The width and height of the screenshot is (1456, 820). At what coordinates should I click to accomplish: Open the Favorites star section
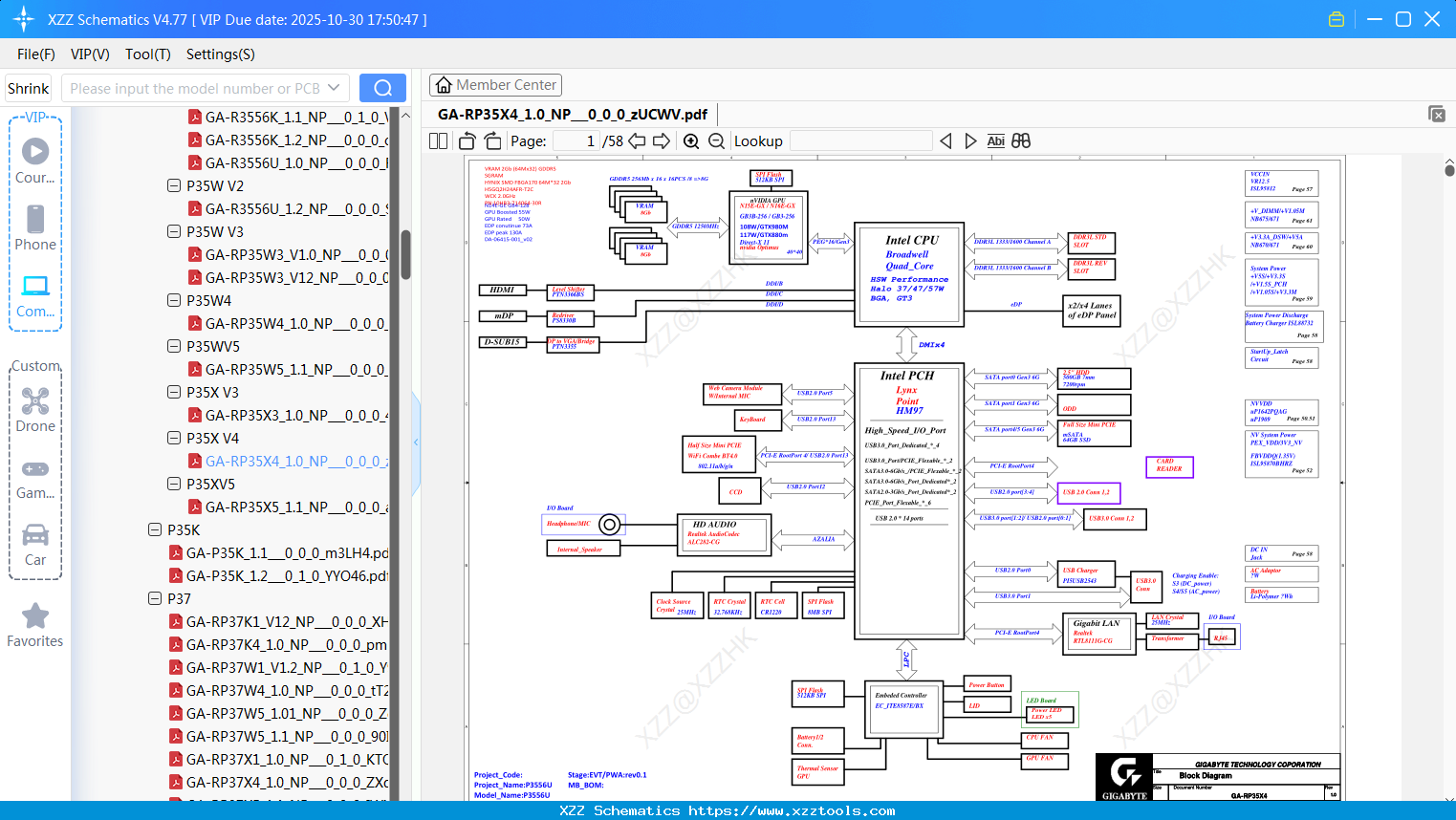pyautogui.click(x=35, y=625)
